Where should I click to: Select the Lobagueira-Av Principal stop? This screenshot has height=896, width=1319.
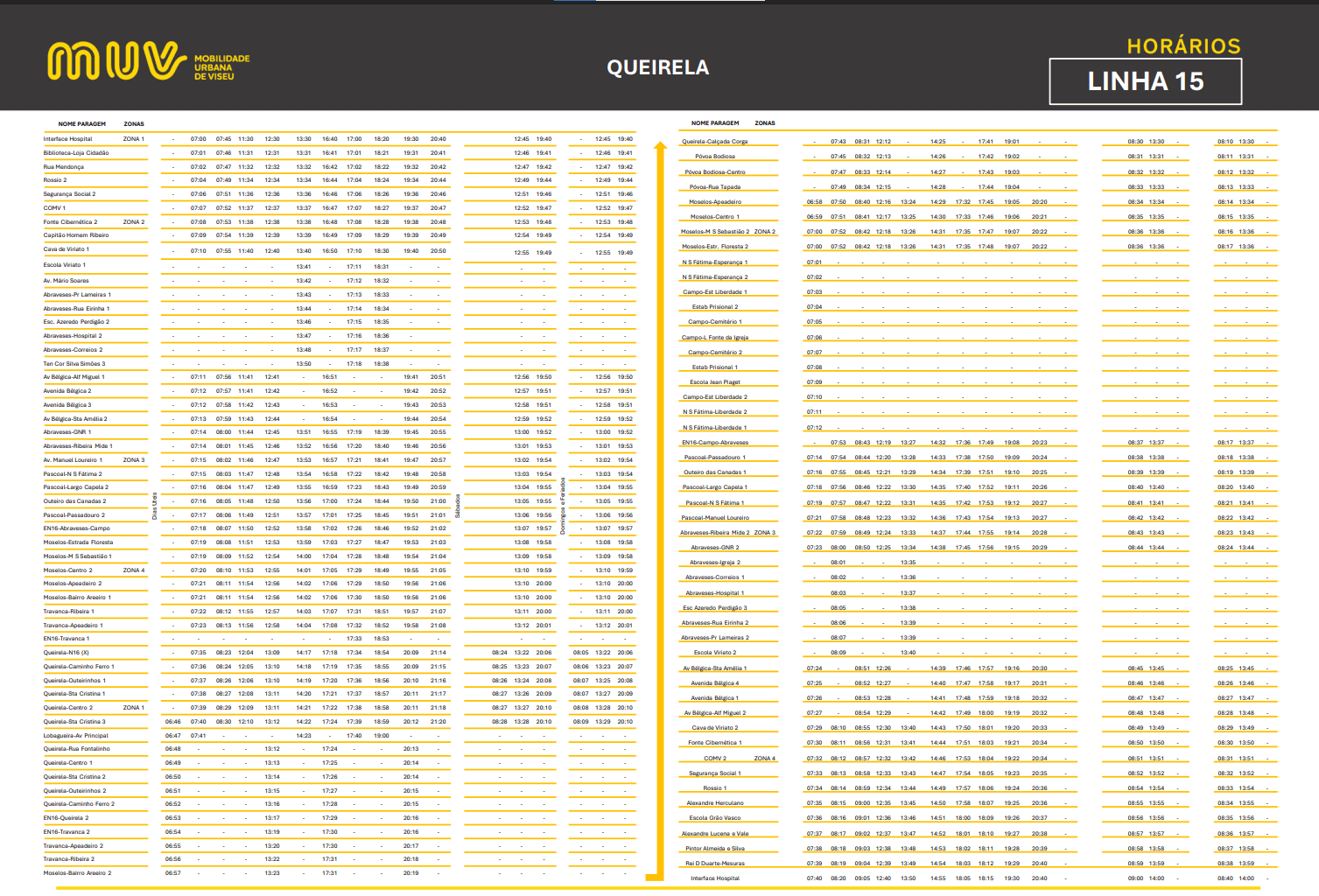point(76,736)
